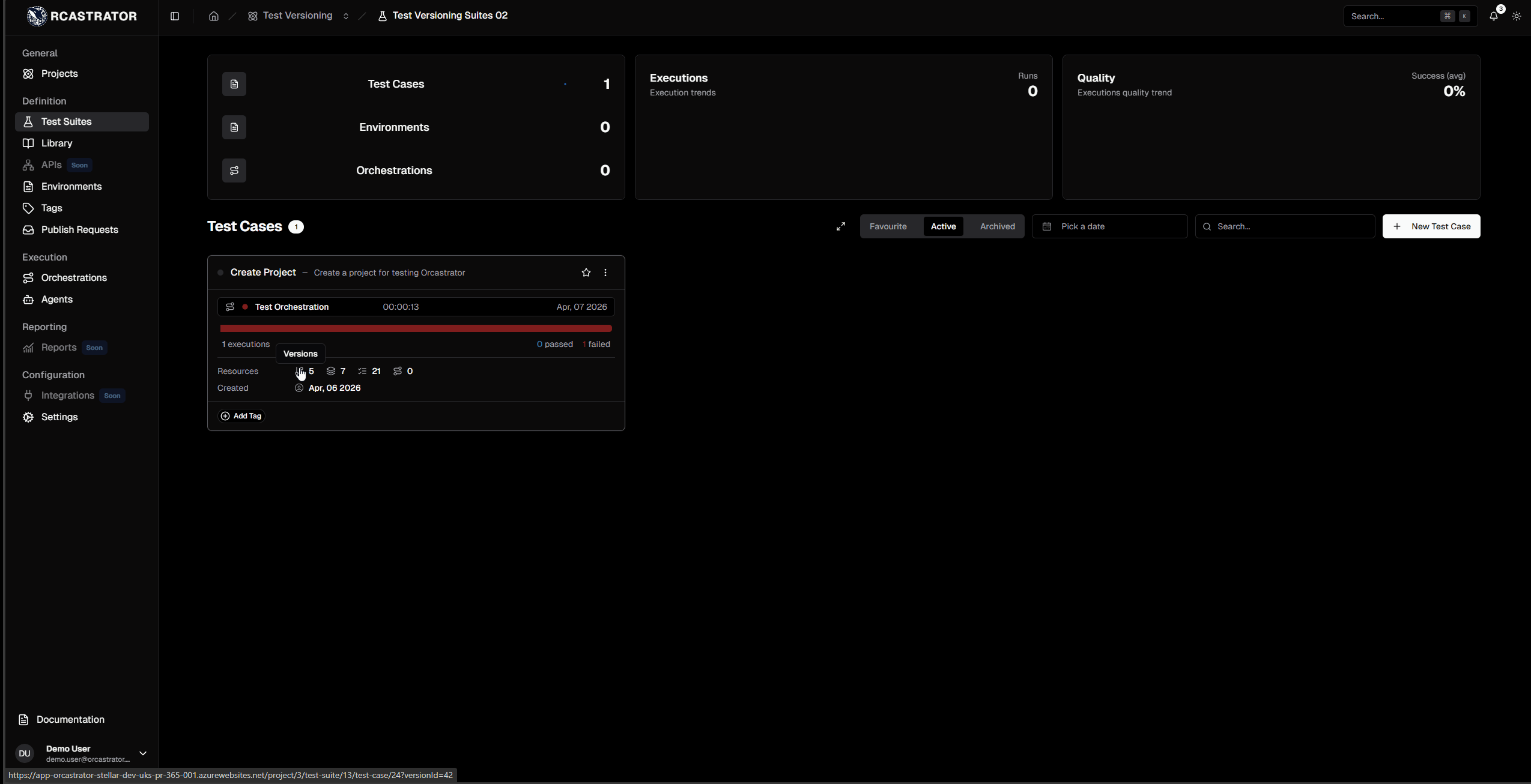Focus test cases search field
The width and height of the screenshot is (1531, 784).
(1285, 226)
